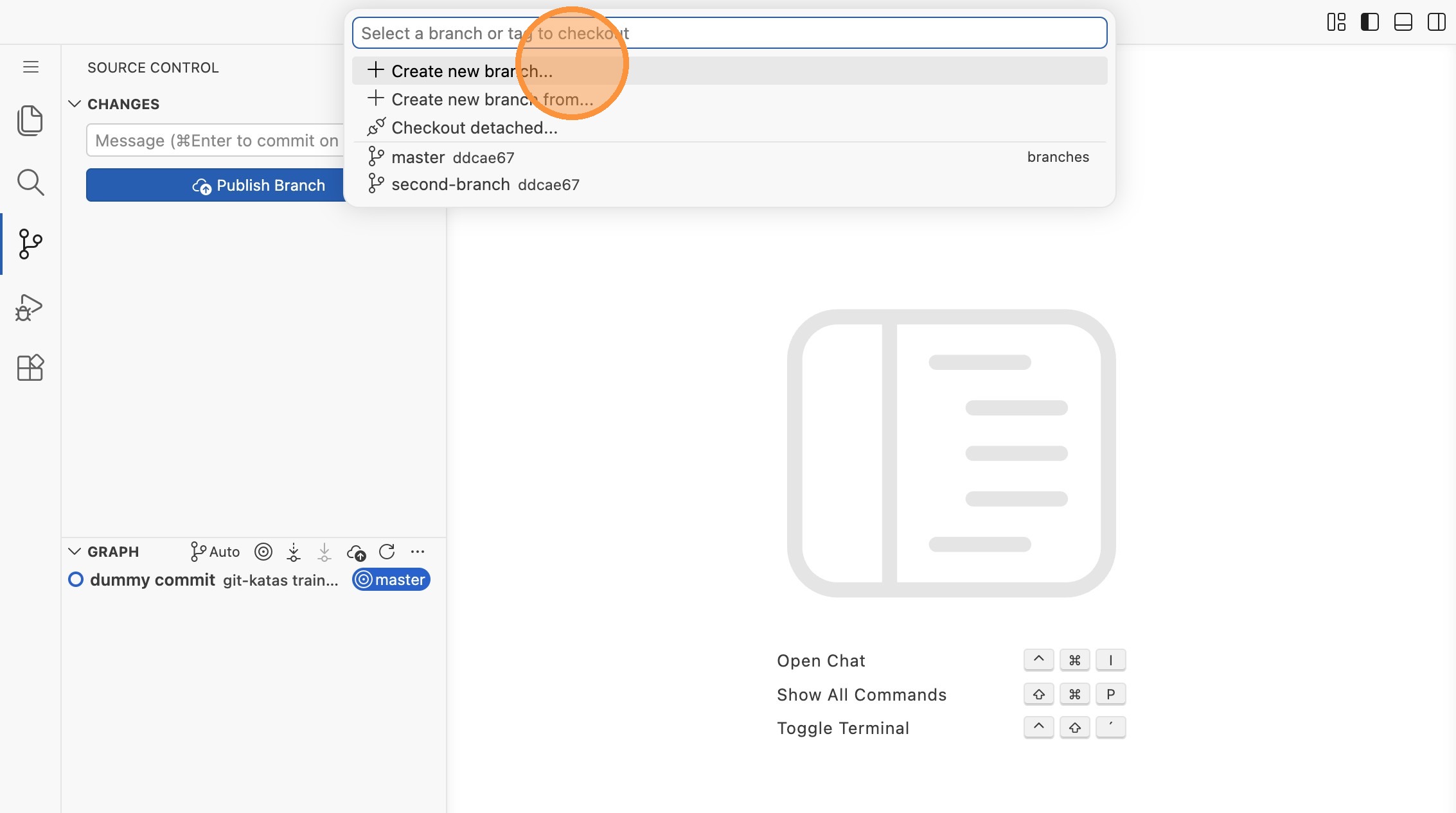This screenshot has height=813, width=1456.
Task: Open the Extensions view icon
Action: pyautogui.click(x=30, y=368)
